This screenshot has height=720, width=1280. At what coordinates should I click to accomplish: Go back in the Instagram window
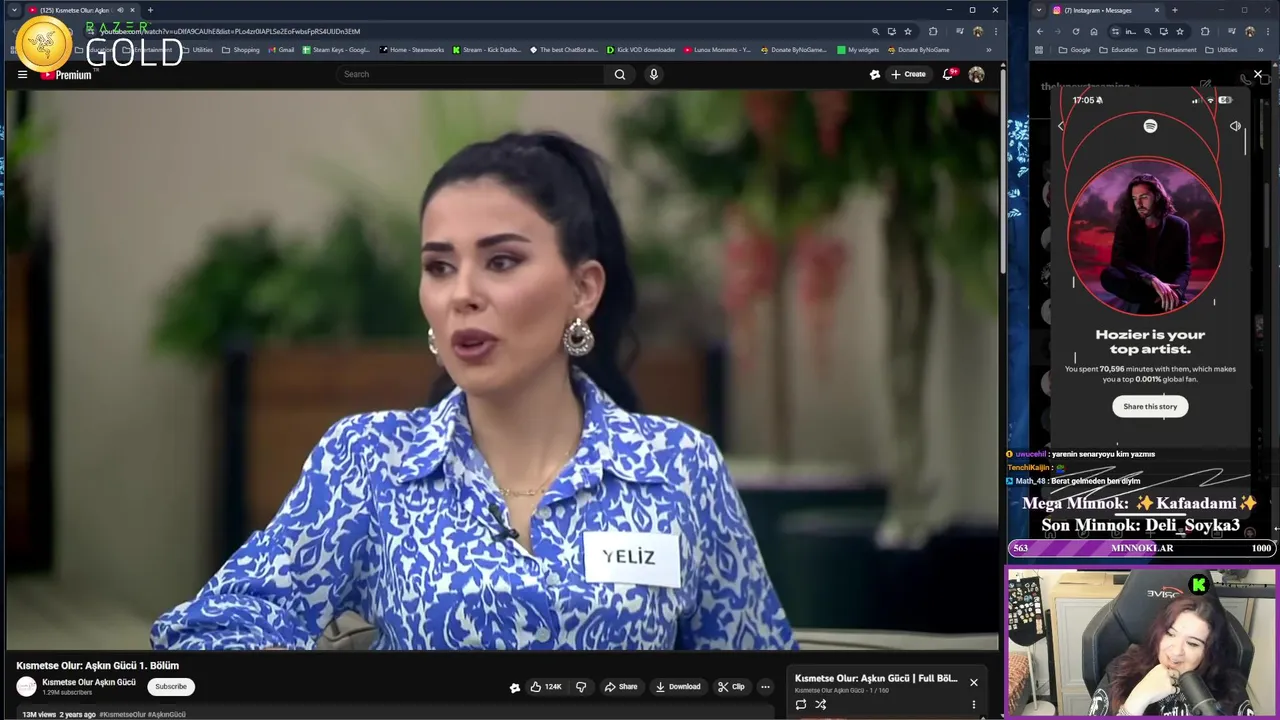tap(1039, 31)
